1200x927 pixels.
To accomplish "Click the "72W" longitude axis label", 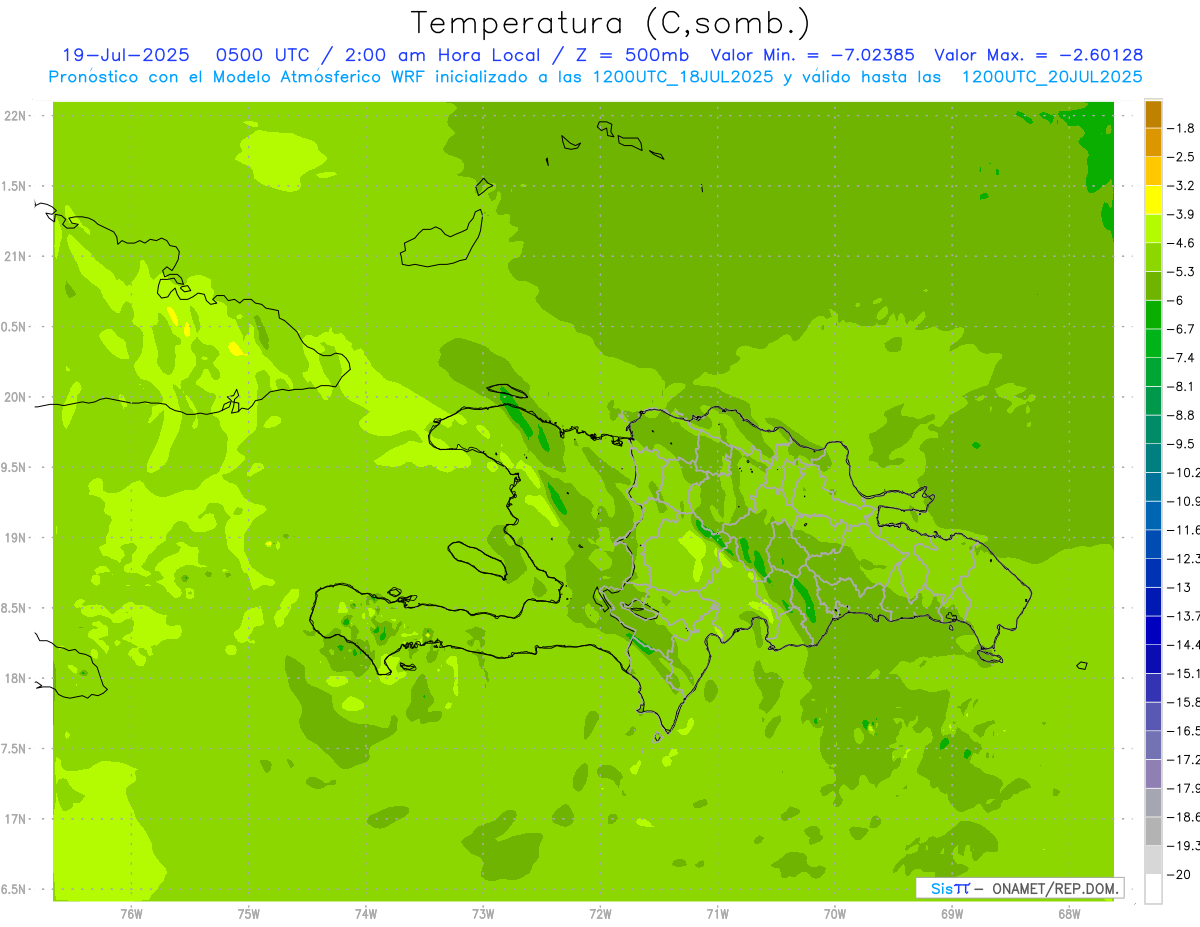I will (x=601, y=914).
